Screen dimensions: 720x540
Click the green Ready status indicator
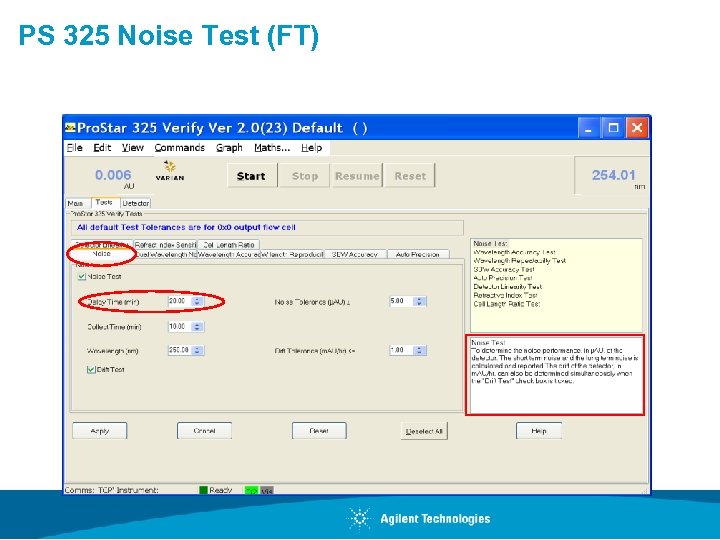[203, 490]
